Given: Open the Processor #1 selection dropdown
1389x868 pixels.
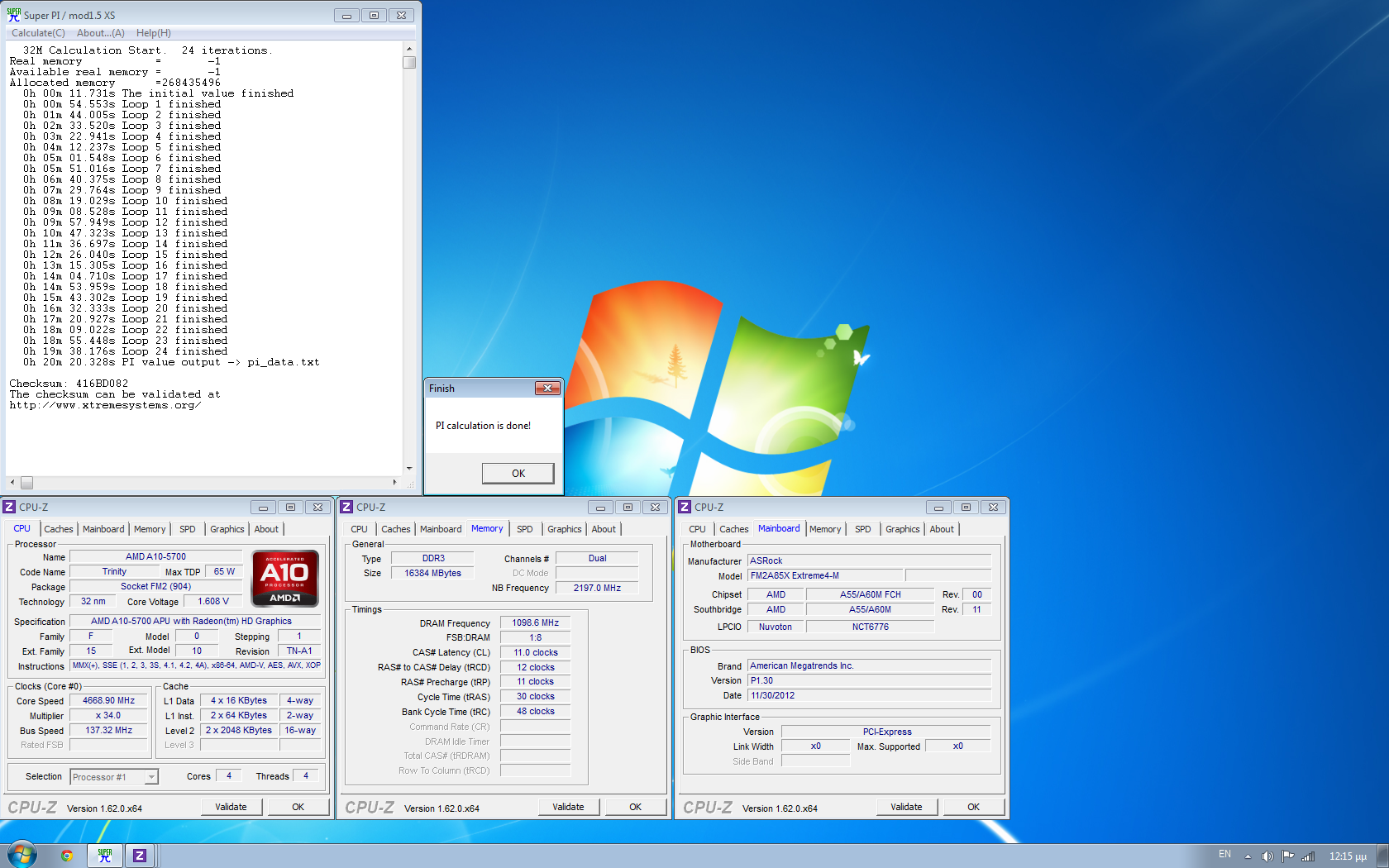Looking at the screenshot, I should [x=151, y=777].
